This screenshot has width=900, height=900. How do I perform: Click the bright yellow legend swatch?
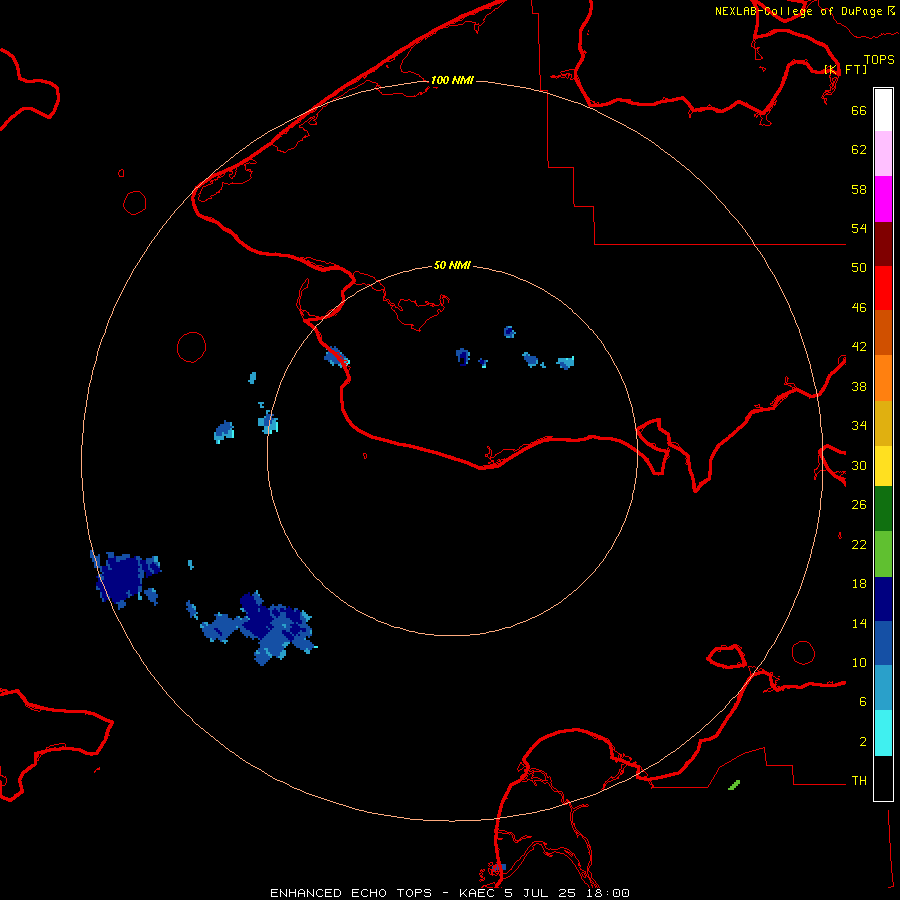[x=883, y=465]
